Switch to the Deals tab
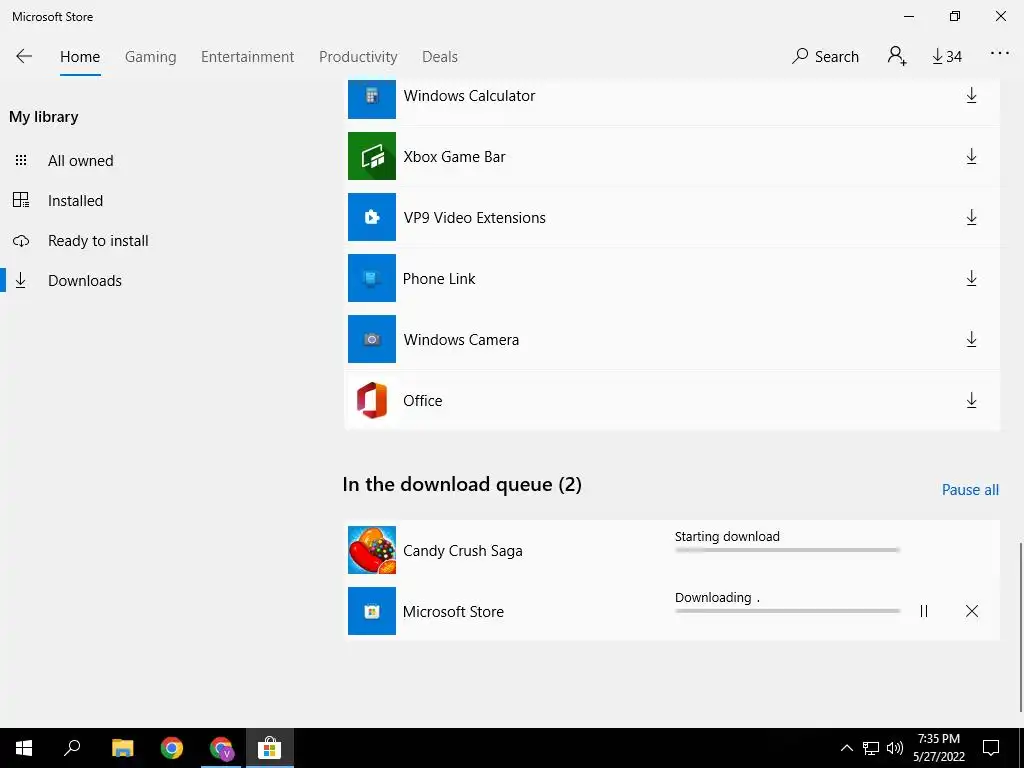1024x768 pixels. pos(440,57)
